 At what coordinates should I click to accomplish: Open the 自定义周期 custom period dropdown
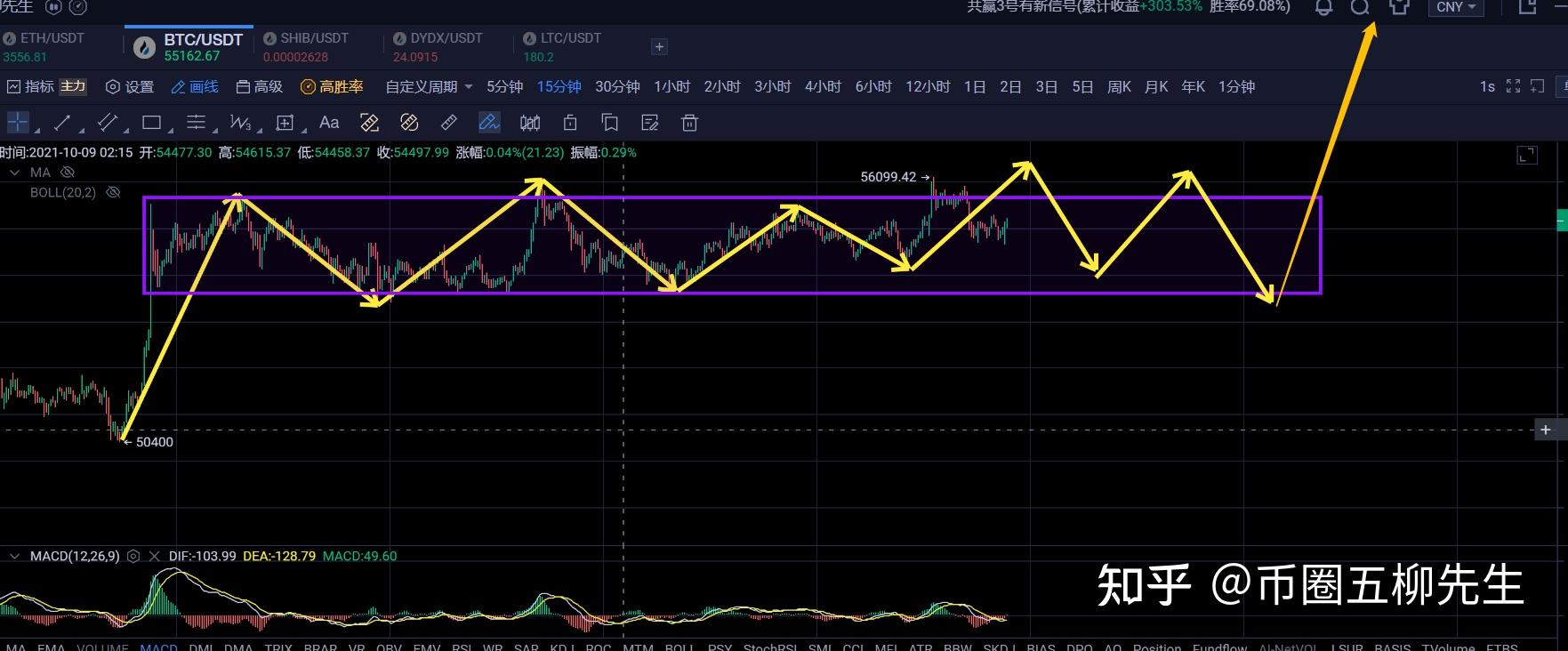point(429,86)
